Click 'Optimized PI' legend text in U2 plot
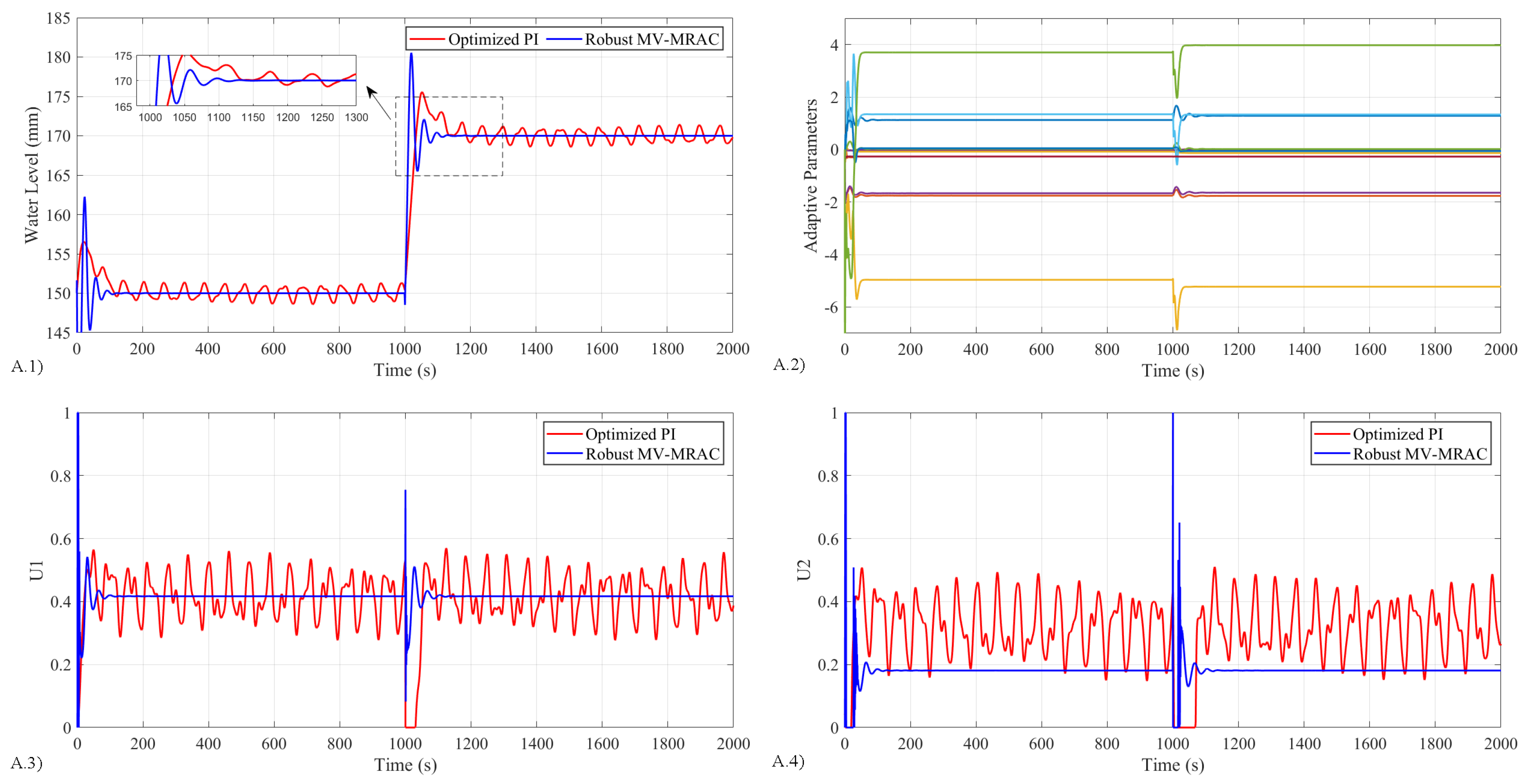Viewport: 1531px width, 784px height. click(1397, 434)
